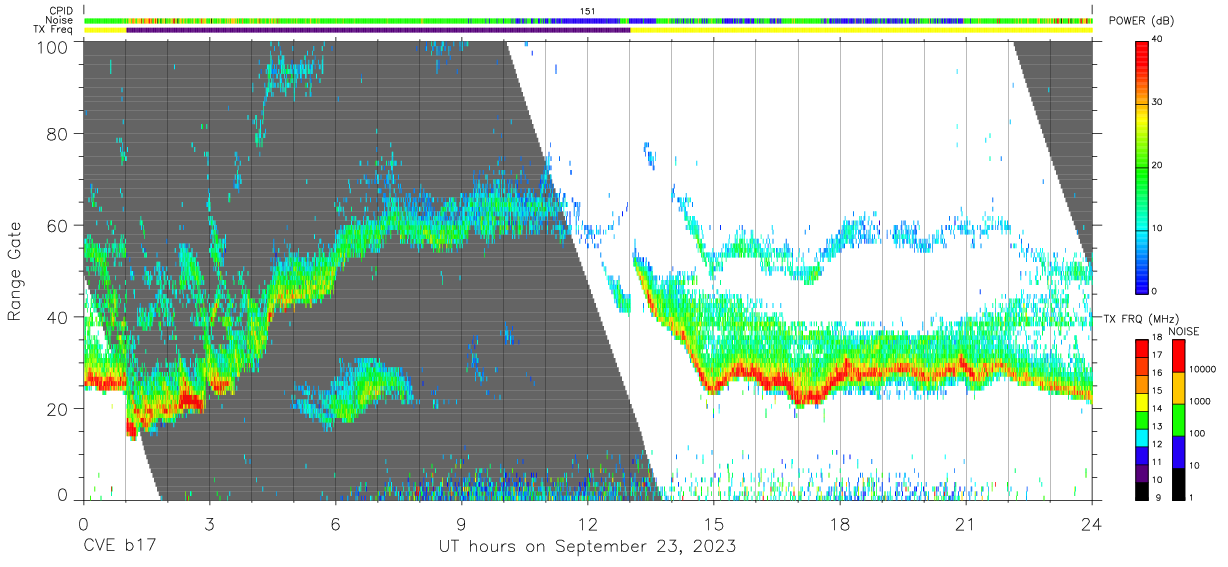This screenshot has width=1228, height=567.
Task: Click the yellow TX Freq segment after 13 UT
Action: (x=861, y=30)
